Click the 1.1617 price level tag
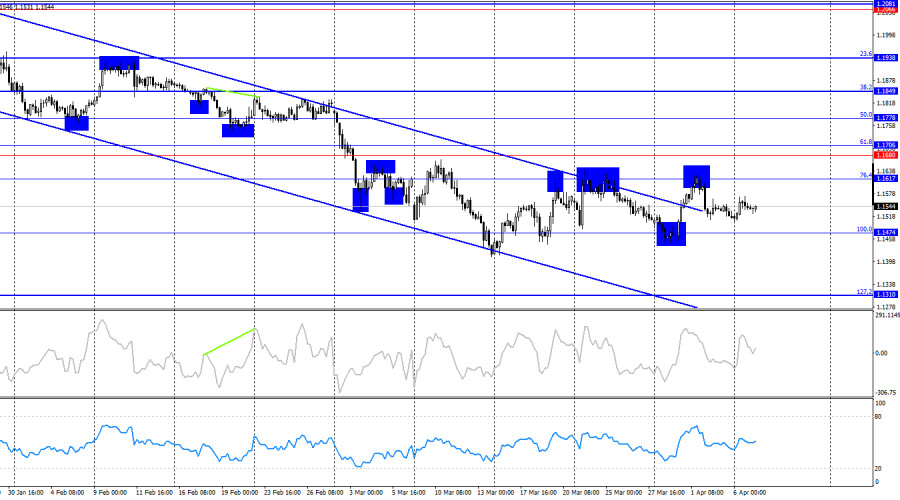900x500 pixels. click(886, 179)
